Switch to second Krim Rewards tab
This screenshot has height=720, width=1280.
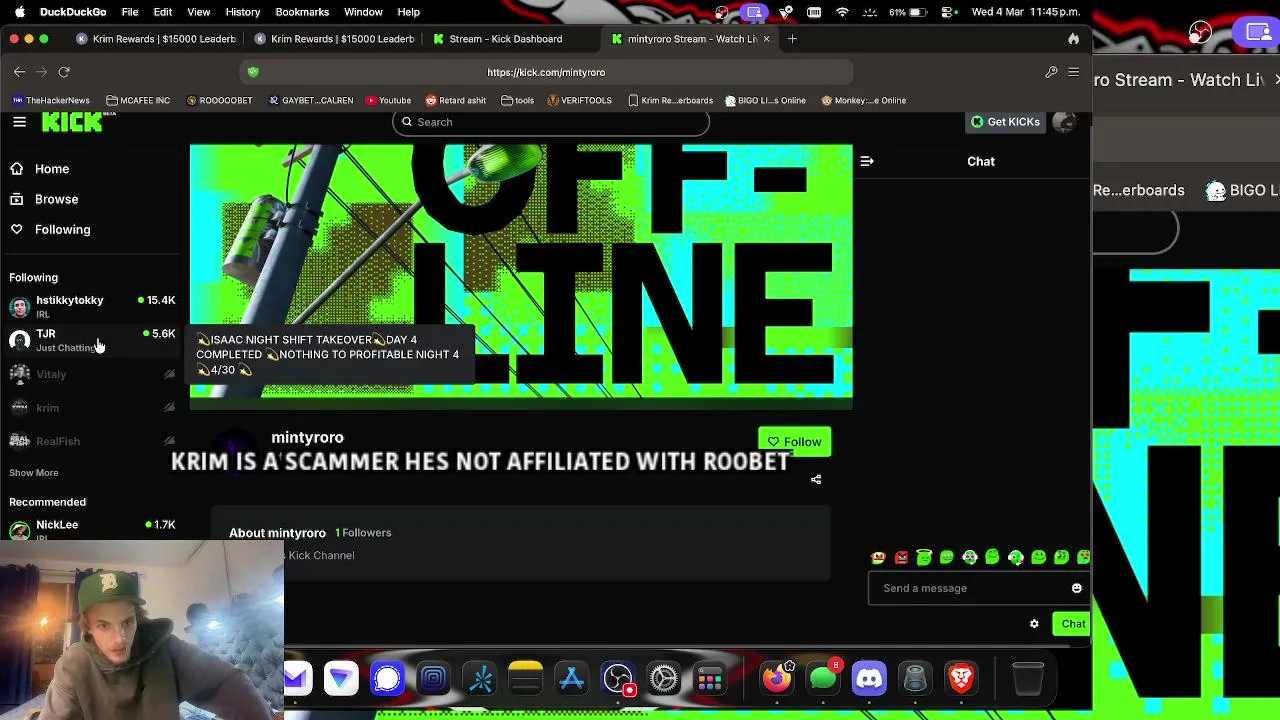(334, 39)
